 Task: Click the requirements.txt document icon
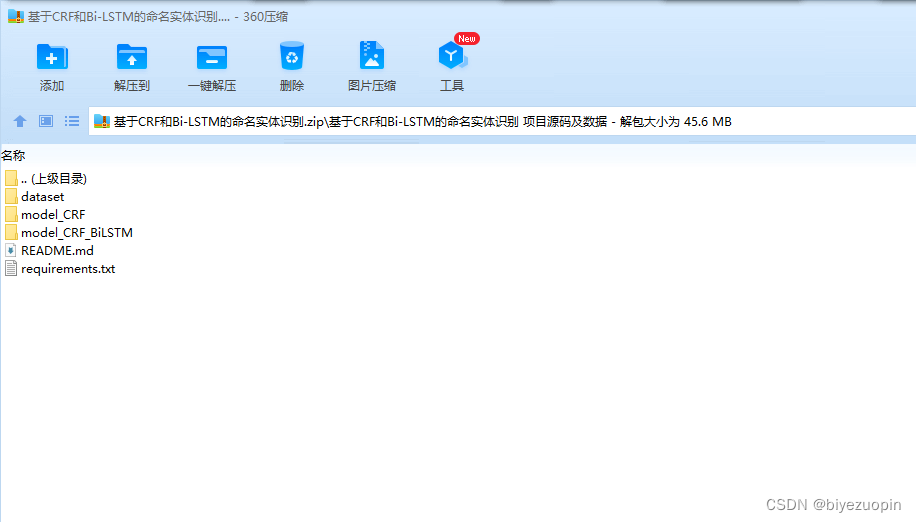coord(11,269)
